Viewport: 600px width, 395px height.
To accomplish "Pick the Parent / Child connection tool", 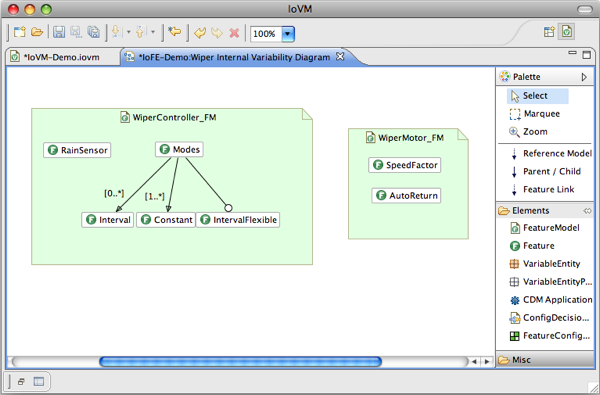I will click(x=545, y=171).
